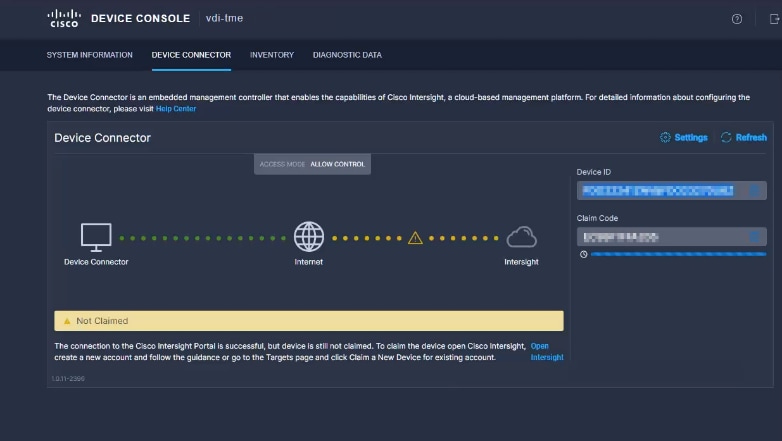Click the Internet label under the globe

coord(309,262)
